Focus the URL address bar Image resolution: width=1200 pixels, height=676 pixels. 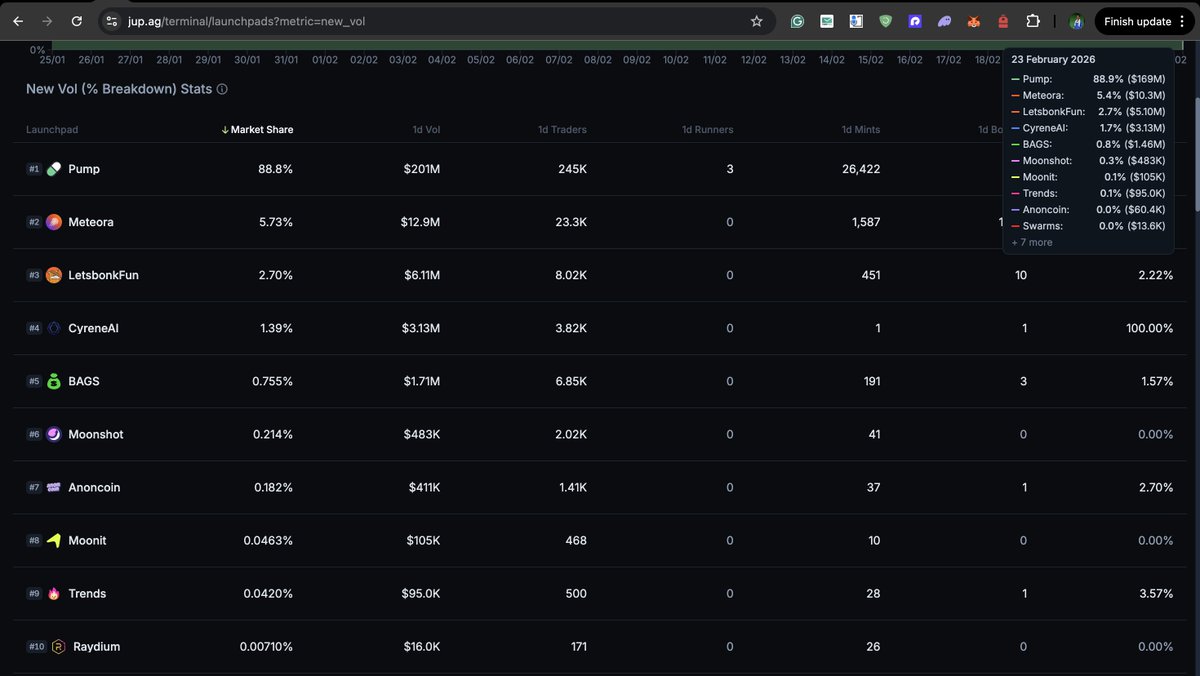[x=435, y=21]
